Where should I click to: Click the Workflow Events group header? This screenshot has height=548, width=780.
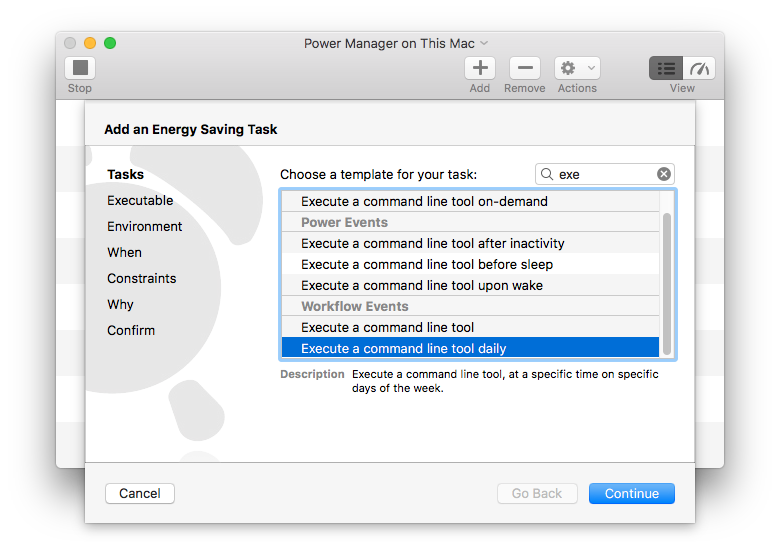[x=470, y=306]
